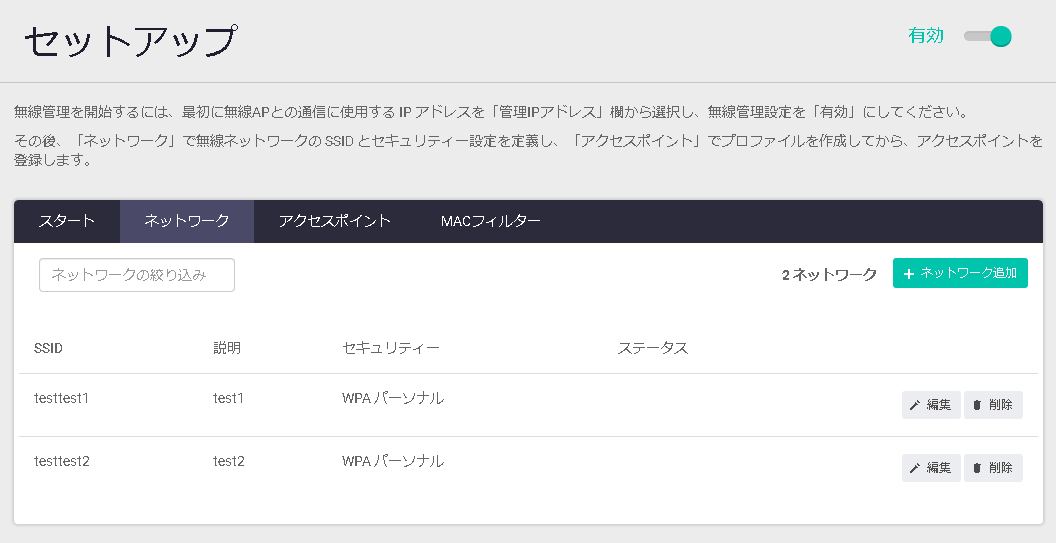Click the 2 ネットワーク count label
The image size is (1056, 543).
(829, 274)
